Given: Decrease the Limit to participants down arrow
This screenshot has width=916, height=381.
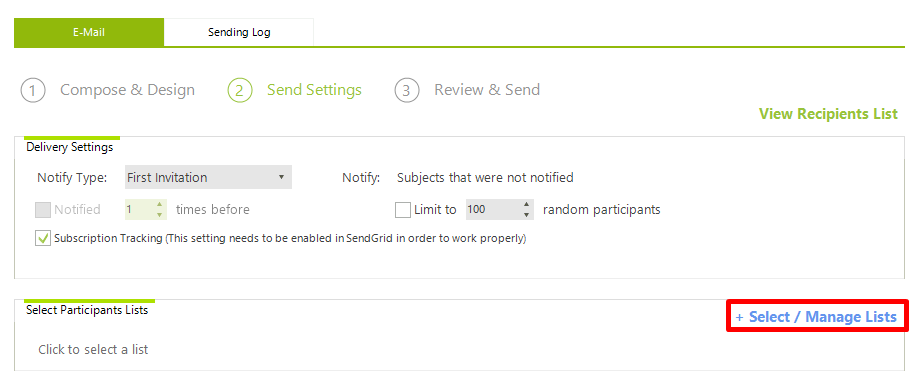Looking at the screenshot, I should 527,214.
